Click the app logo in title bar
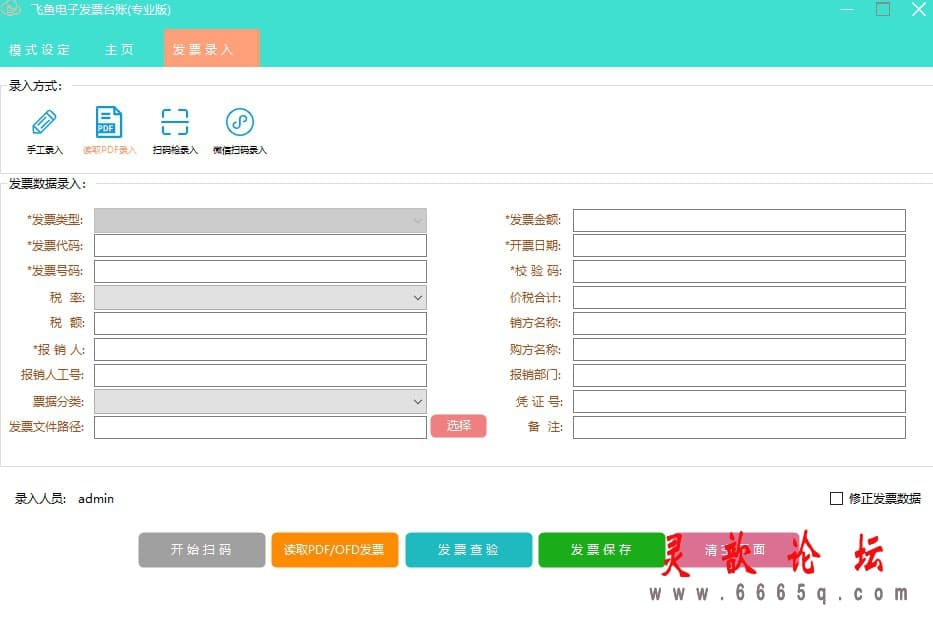 click(x=10, y=9)
